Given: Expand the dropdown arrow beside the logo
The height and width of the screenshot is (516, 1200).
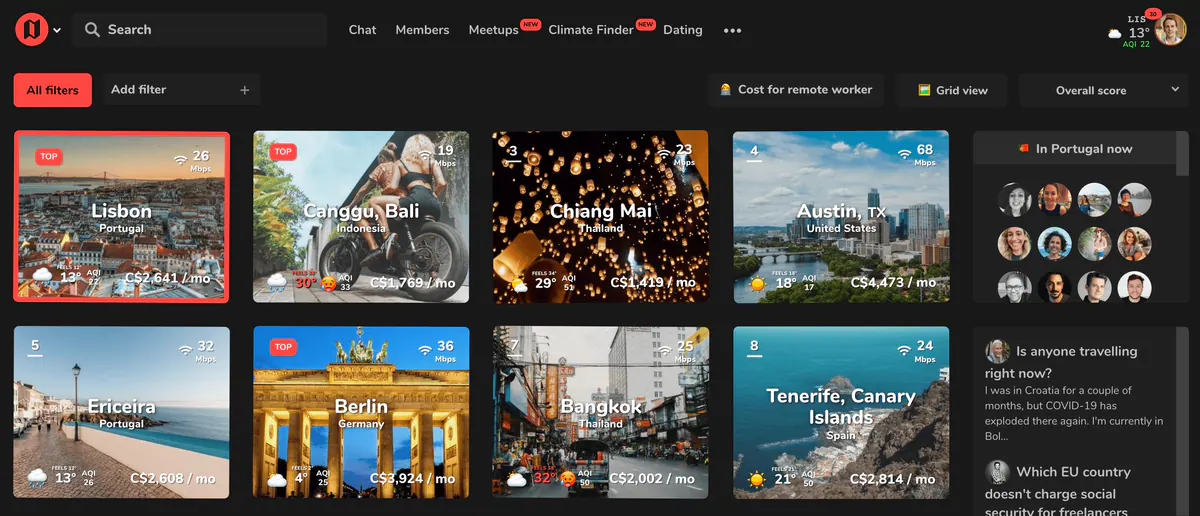Looking at the screenshot, I should (x=57, y=31).
